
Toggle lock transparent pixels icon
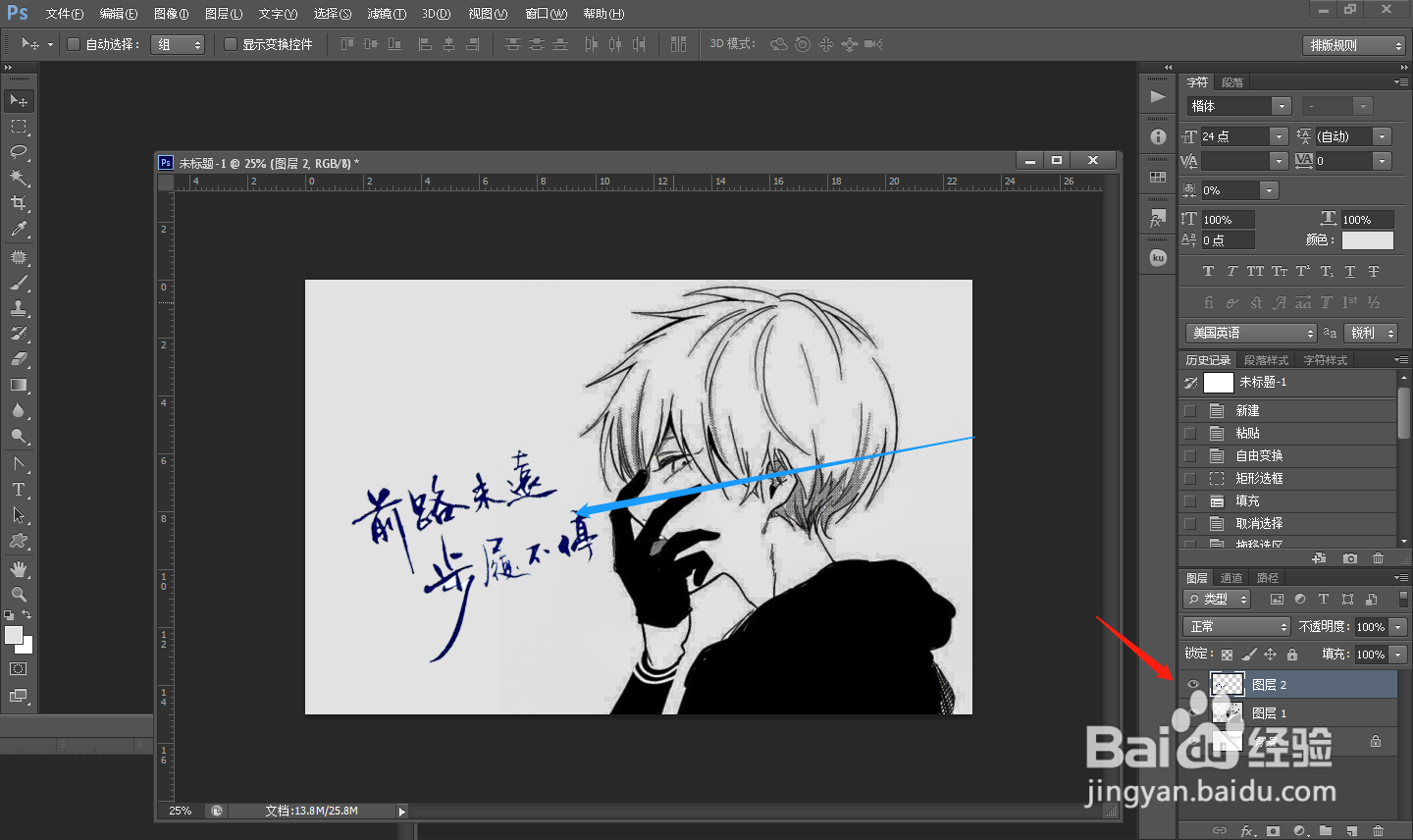tap(1227, 655)
